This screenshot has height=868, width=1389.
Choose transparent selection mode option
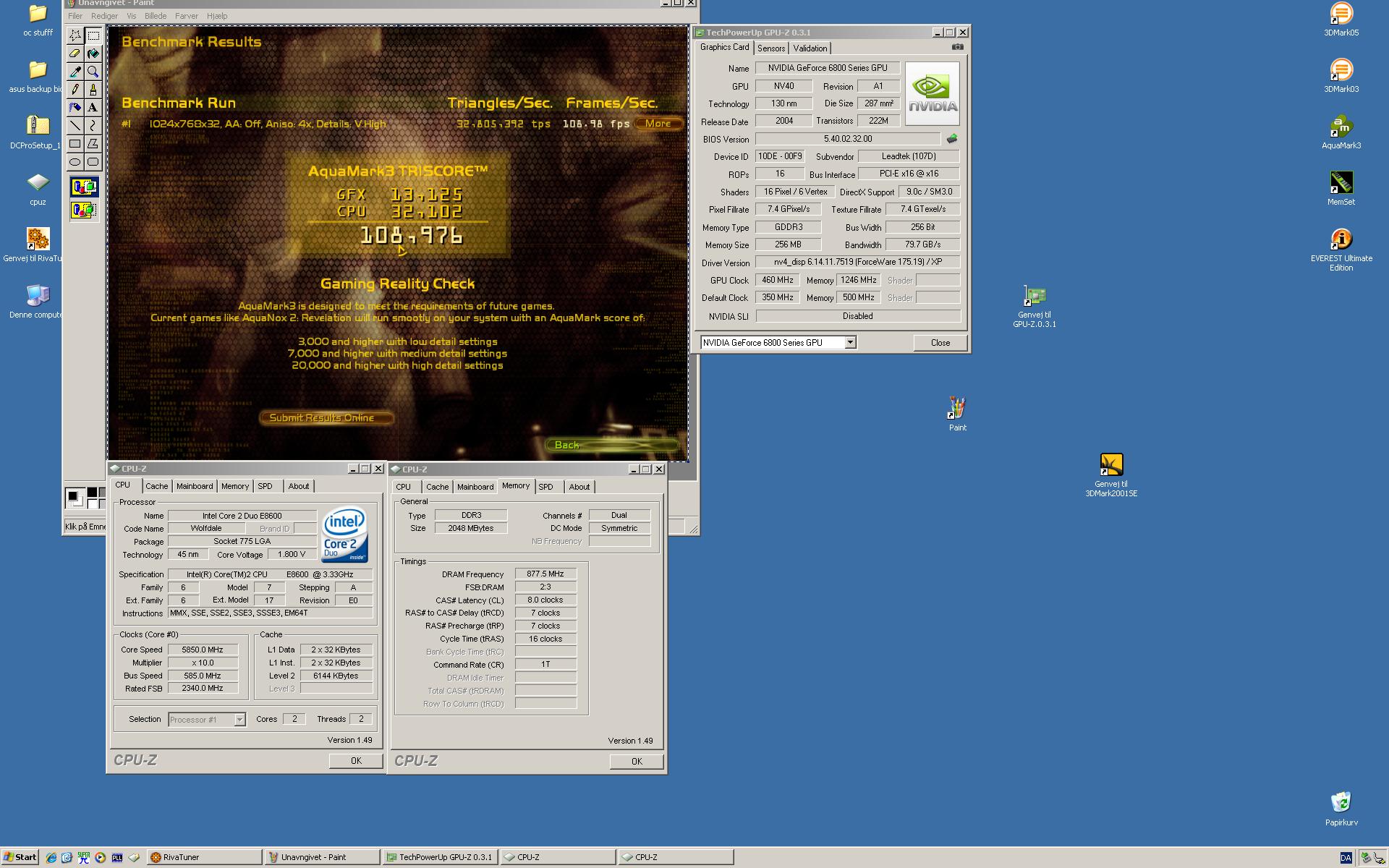[85, 210]
